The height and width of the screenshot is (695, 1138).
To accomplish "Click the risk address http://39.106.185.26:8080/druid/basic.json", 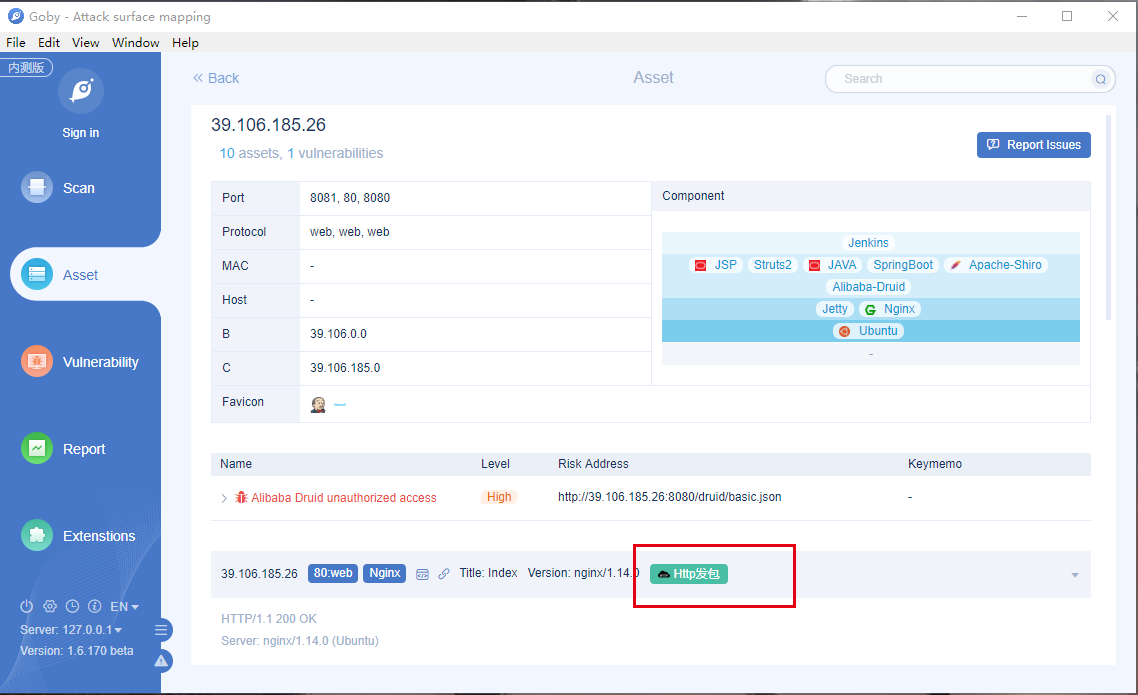I will click(x=670, y=497).
